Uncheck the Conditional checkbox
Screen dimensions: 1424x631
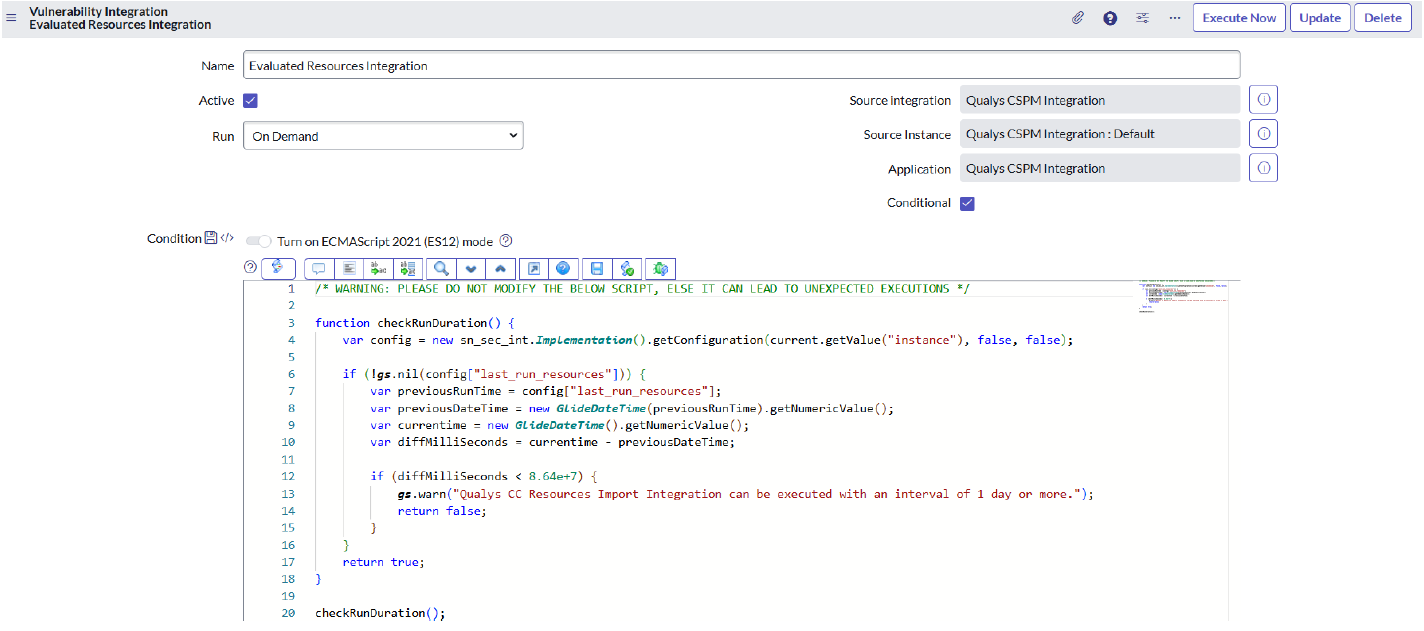(967, 204)
